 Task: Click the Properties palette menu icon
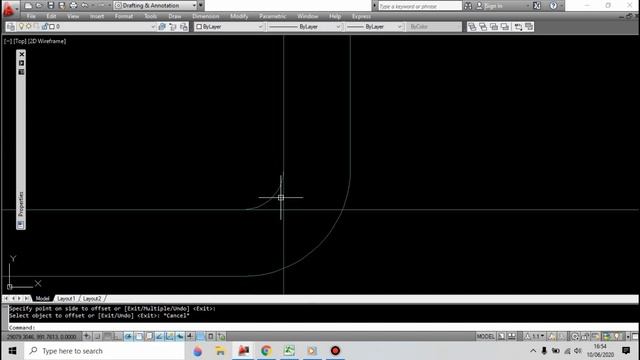(x=21, y=72)
